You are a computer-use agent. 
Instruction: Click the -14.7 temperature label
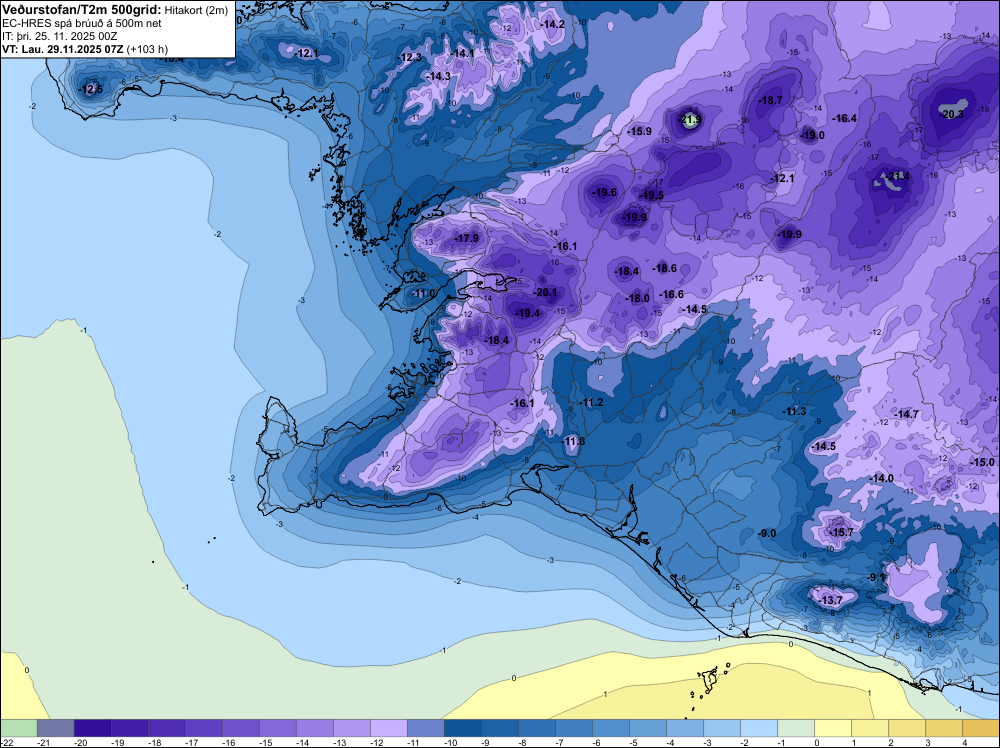coord(906,414)
